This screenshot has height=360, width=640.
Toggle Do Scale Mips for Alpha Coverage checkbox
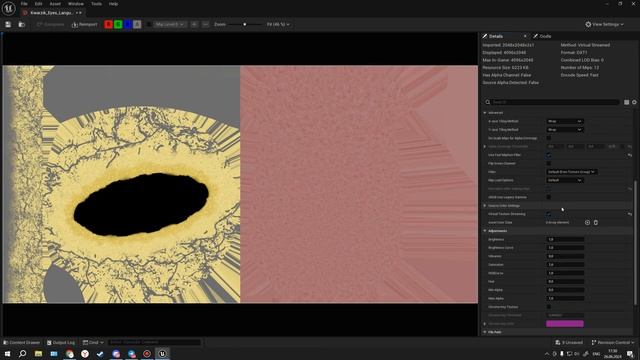[x=549, y=138]
